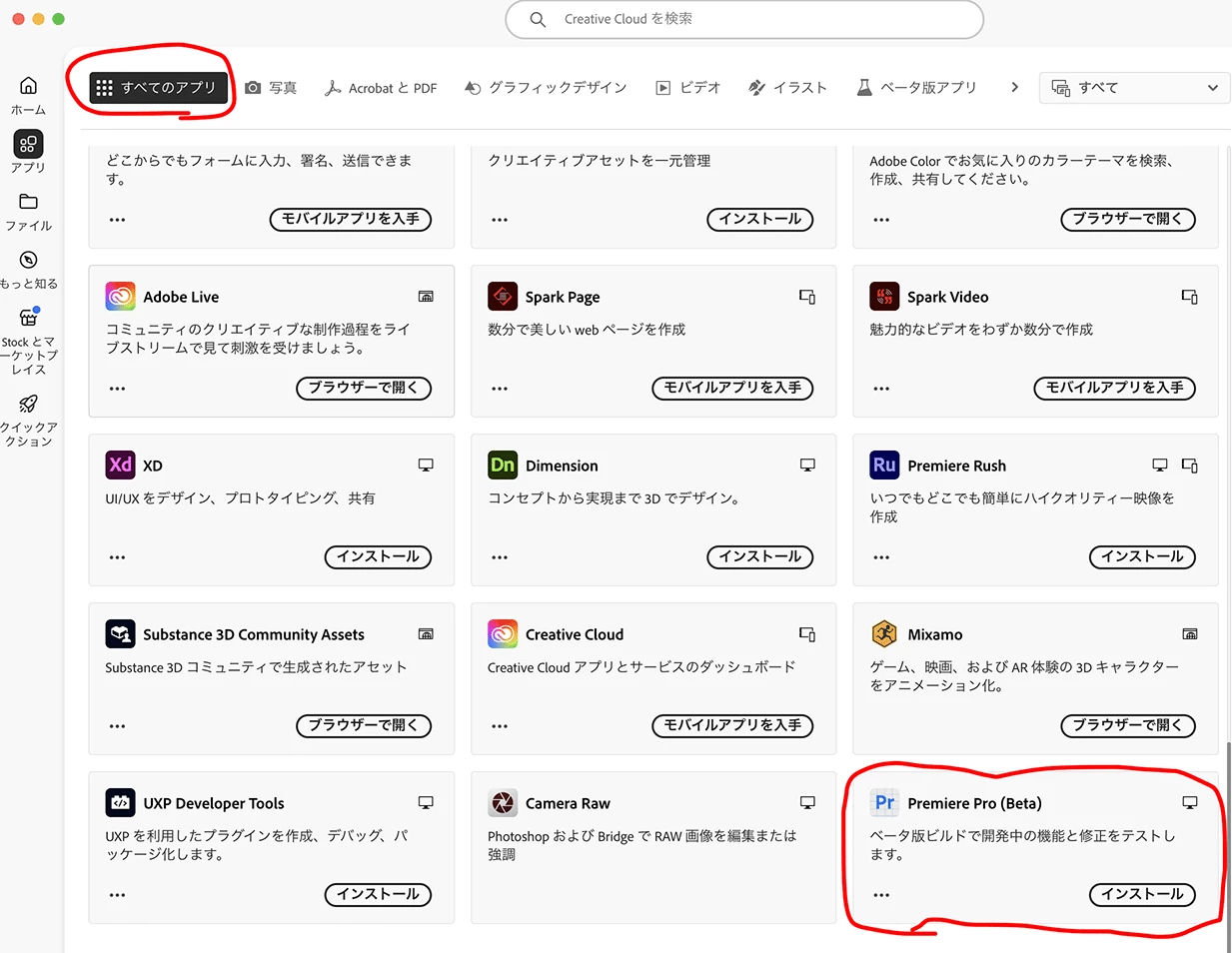Select the すべてのアプリ tab
The image size is (1232, 953).
click(x=158, y=88)
